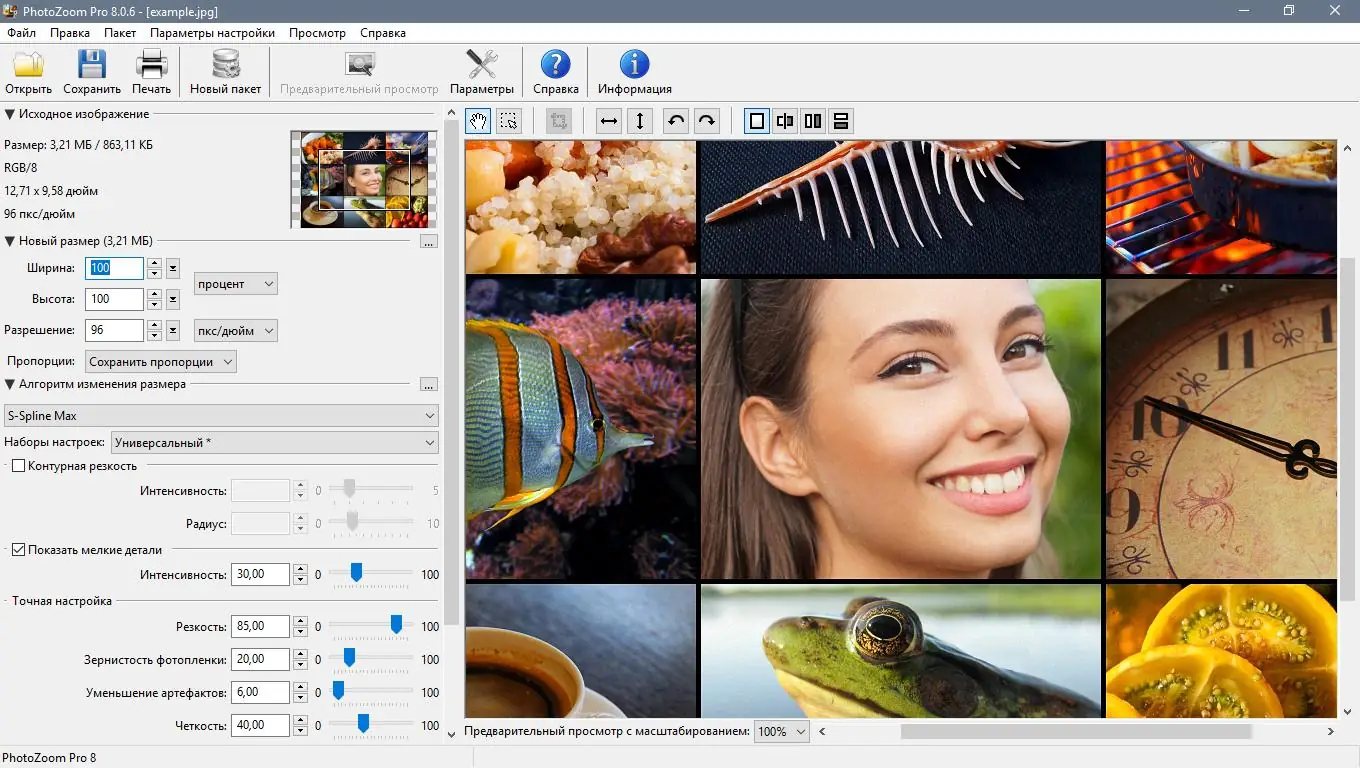Uncheck Показать мелкие детали checkbox
Viewport: 1360px width, 768px height.
[18, 550]
